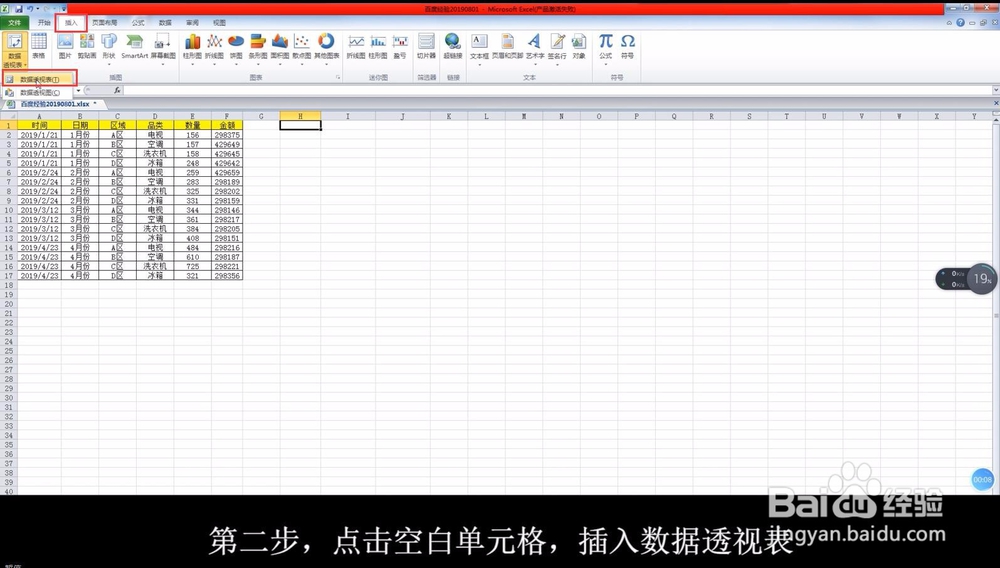1000x568 pixels.
Task: Insert an 对象 object
Action: pyautogui.click(x=578, y=46)
